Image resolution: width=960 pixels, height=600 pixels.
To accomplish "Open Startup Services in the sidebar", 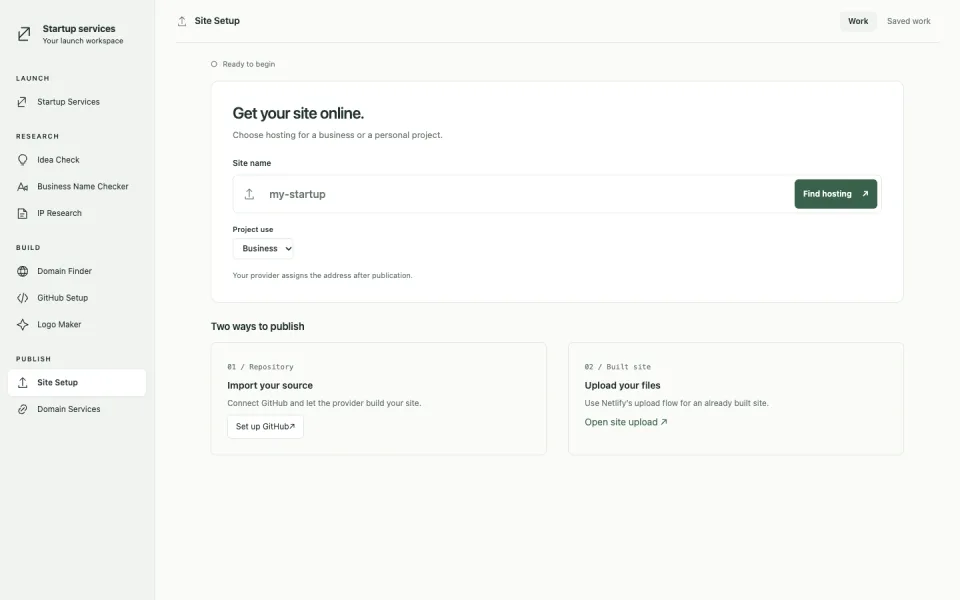I will (77, 102).
